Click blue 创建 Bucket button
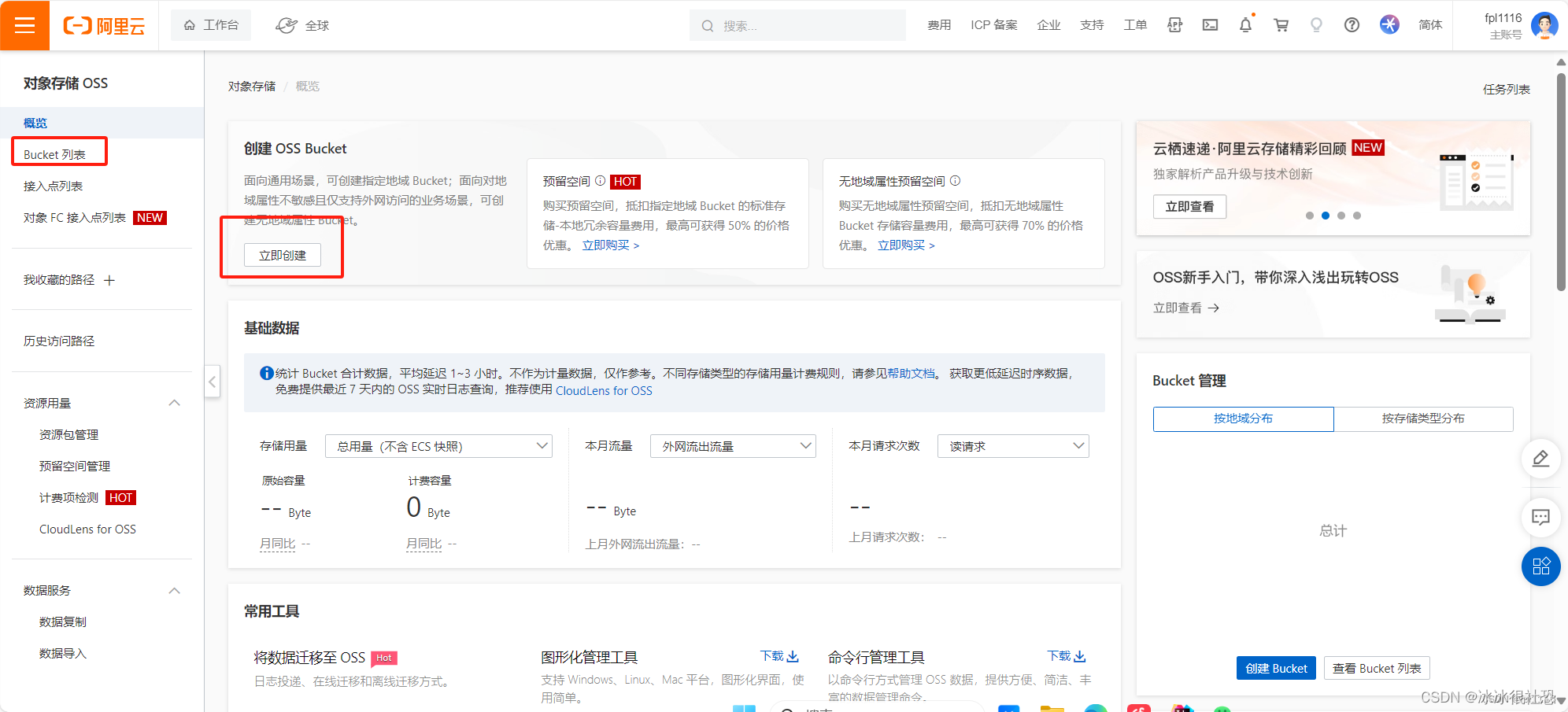Viewport: 1568px width, 712px height. [x=1276, y=668]
